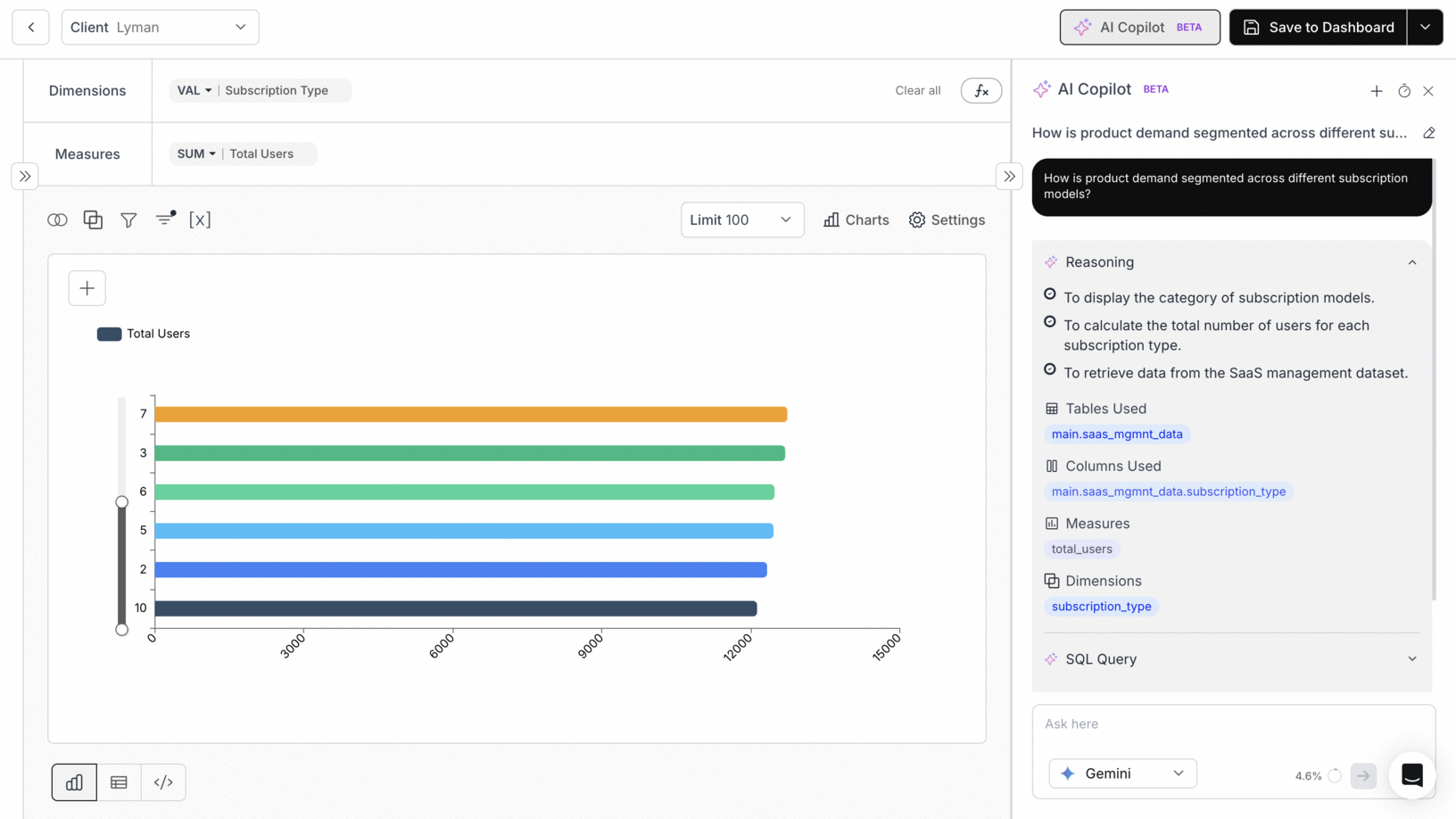Screen dimensions: 1456x819
Task: Click the plus button inside the chart area
Action: [x=87, y=288]
